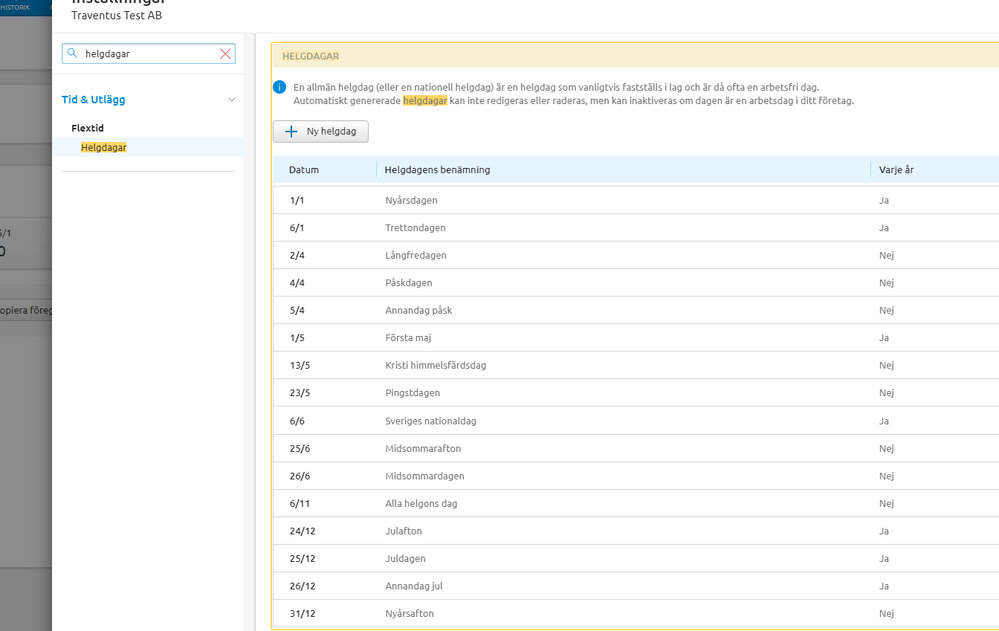Select Helgdagar in the sidebar
The height and width of the screenshot is (631, 999).
point(104,147)
